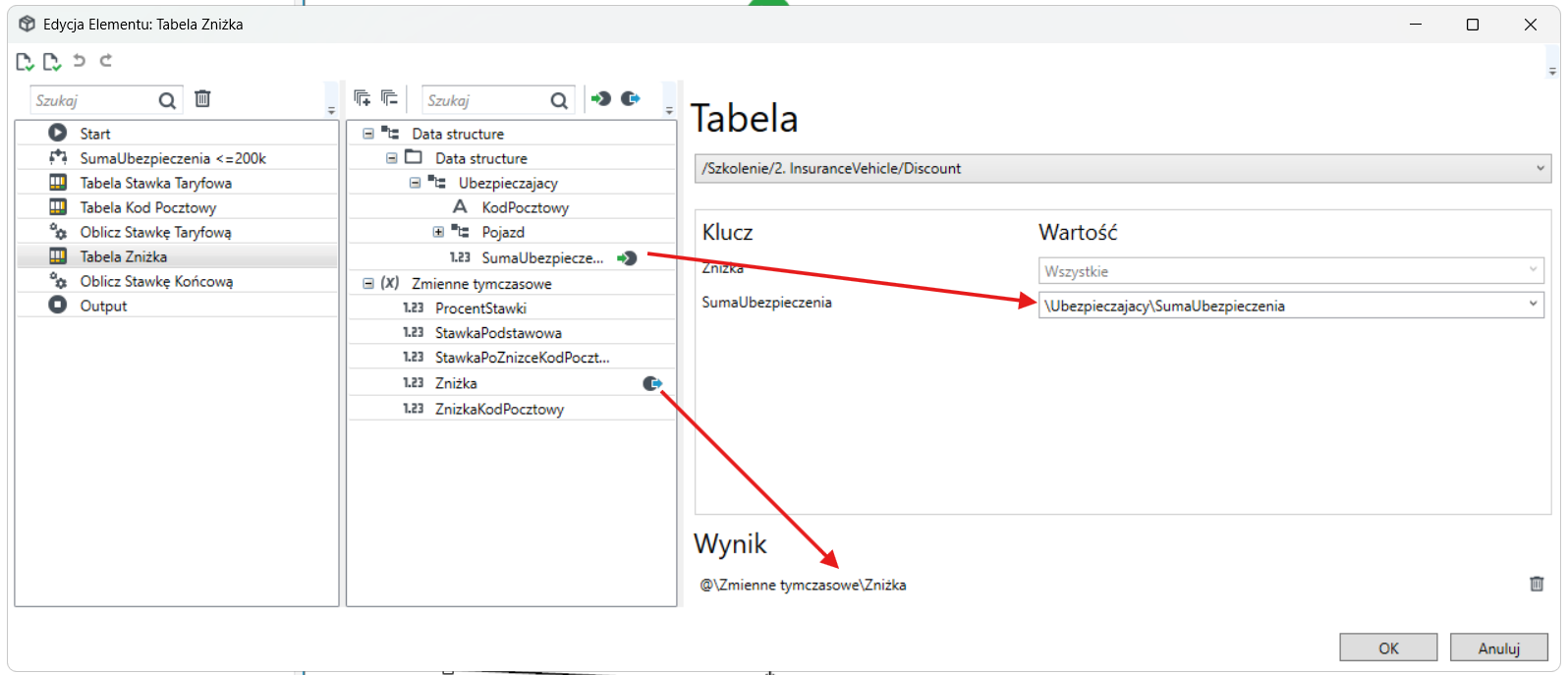Click the Redo arrow in top toolbar

click(106, 61)
